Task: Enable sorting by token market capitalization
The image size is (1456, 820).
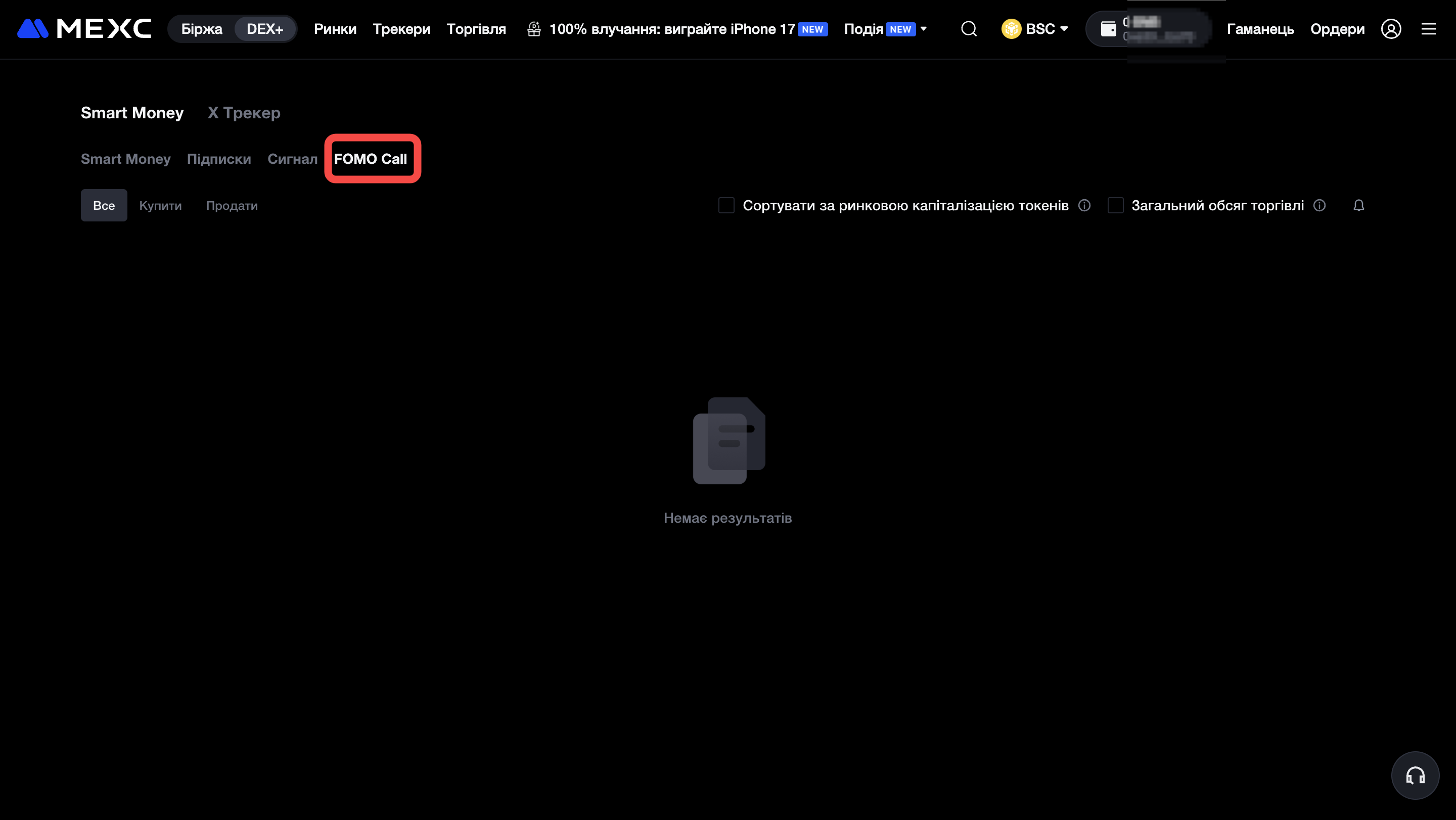Action: pos(726,206)
